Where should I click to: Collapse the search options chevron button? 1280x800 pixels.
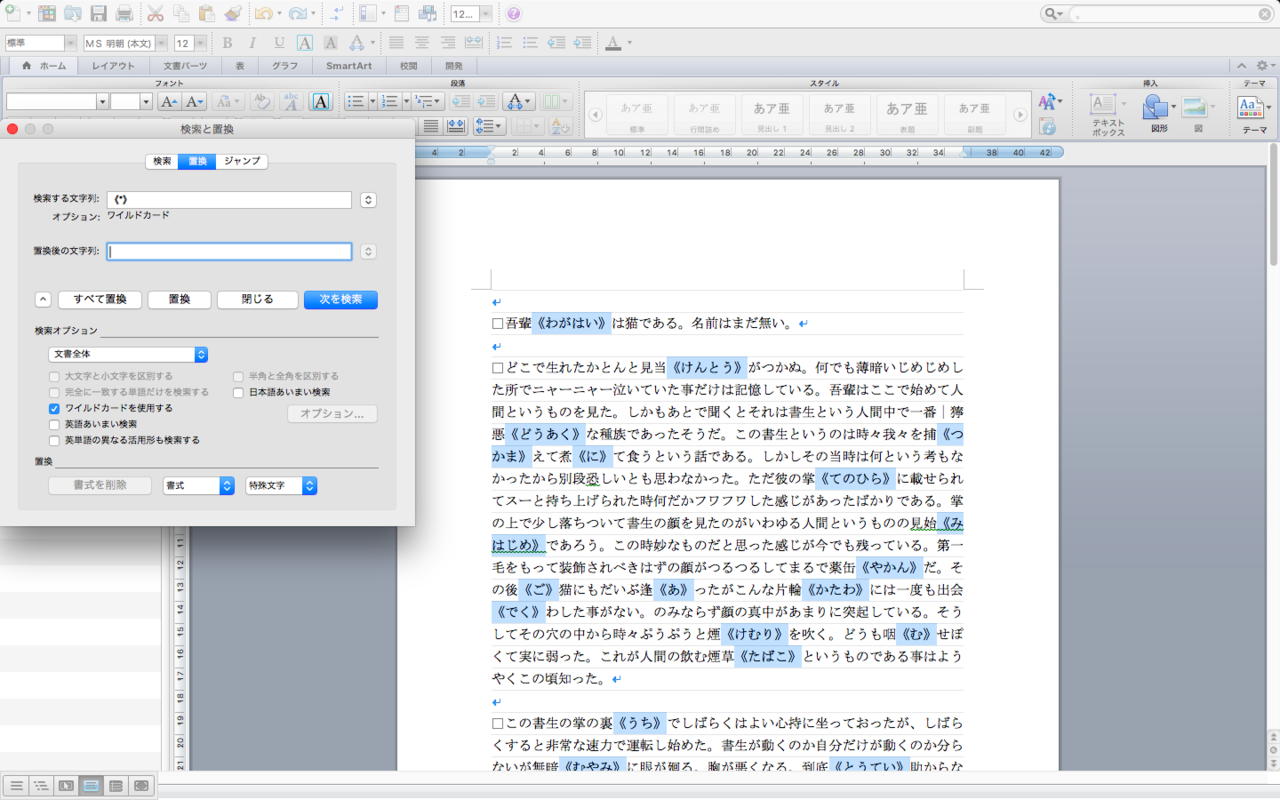43,300
